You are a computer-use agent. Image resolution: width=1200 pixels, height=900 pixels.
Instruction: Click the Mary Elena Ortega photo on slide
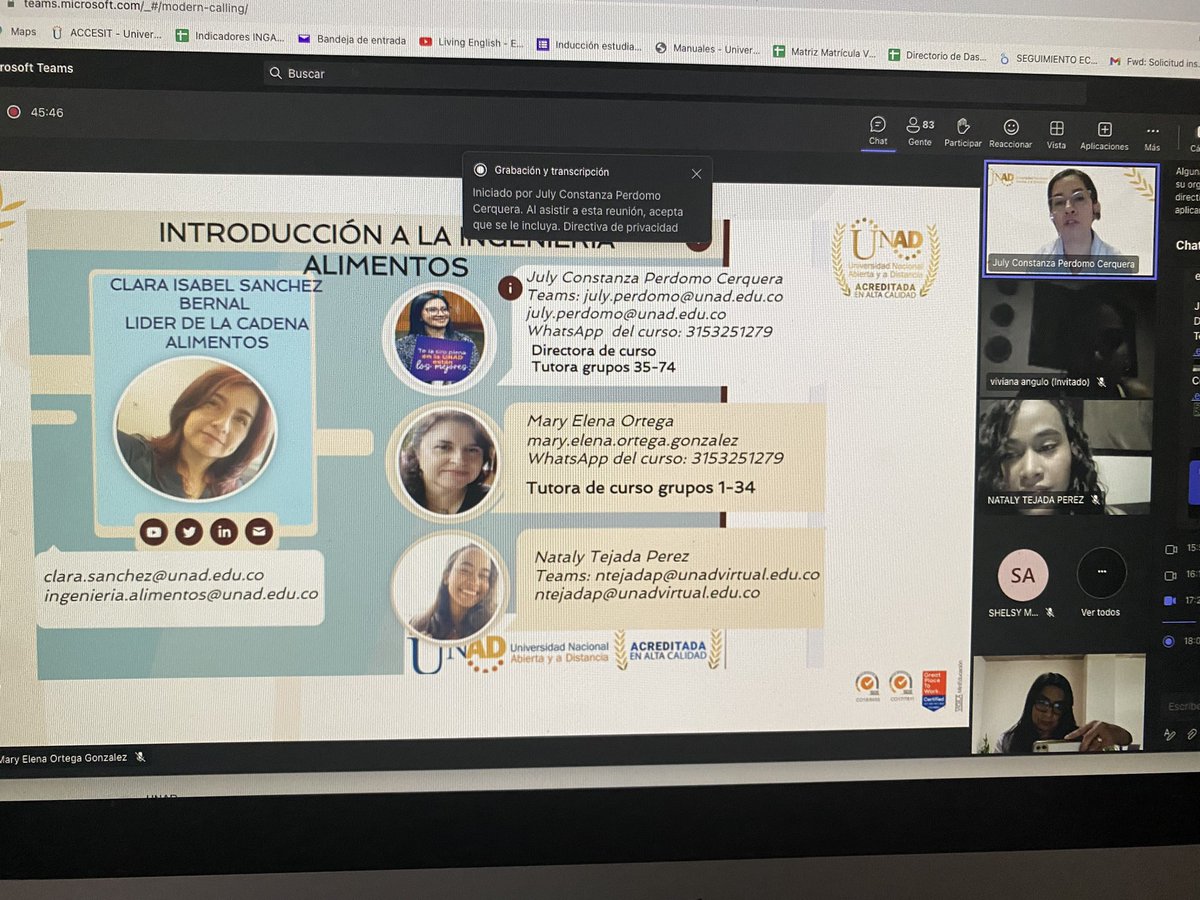click(447, 462)
